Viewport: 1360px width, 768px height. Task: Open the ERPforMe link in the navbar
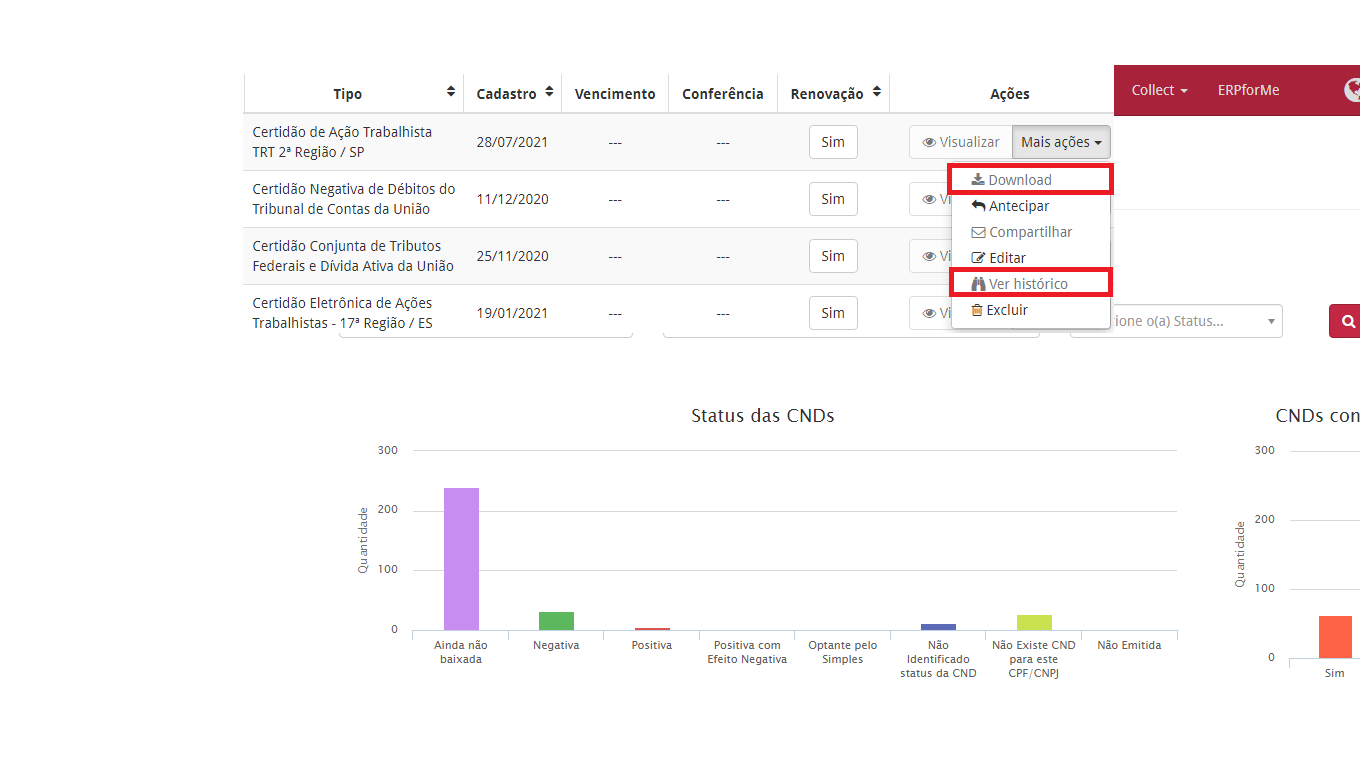[1248, 90]
